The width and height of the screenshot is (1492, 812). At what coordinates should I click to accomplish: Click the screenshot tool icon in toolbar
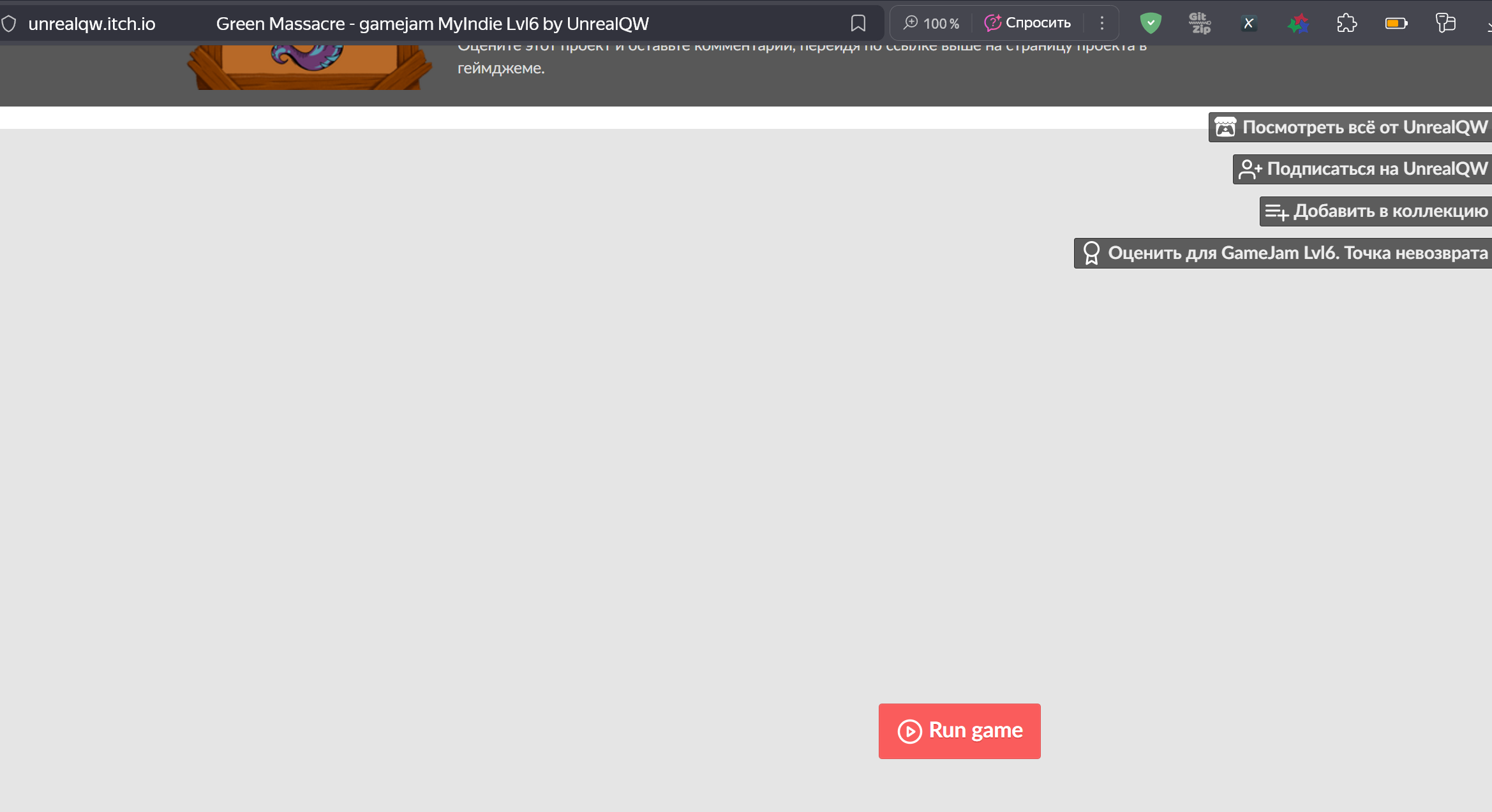click(1445, 24)
